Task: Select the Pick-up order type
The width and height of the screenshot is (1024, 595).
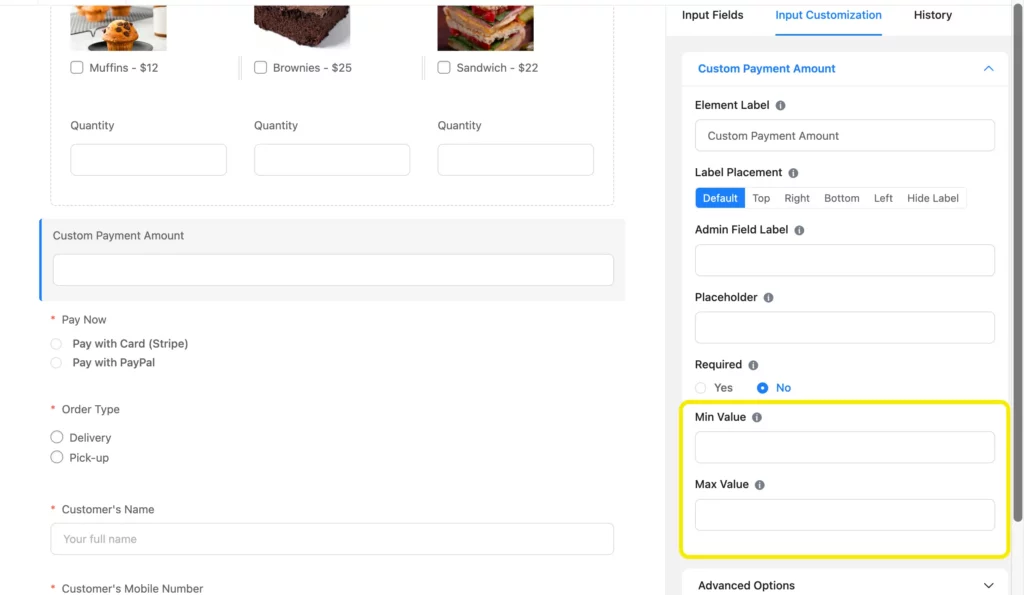Action: (x=57, y=457)
